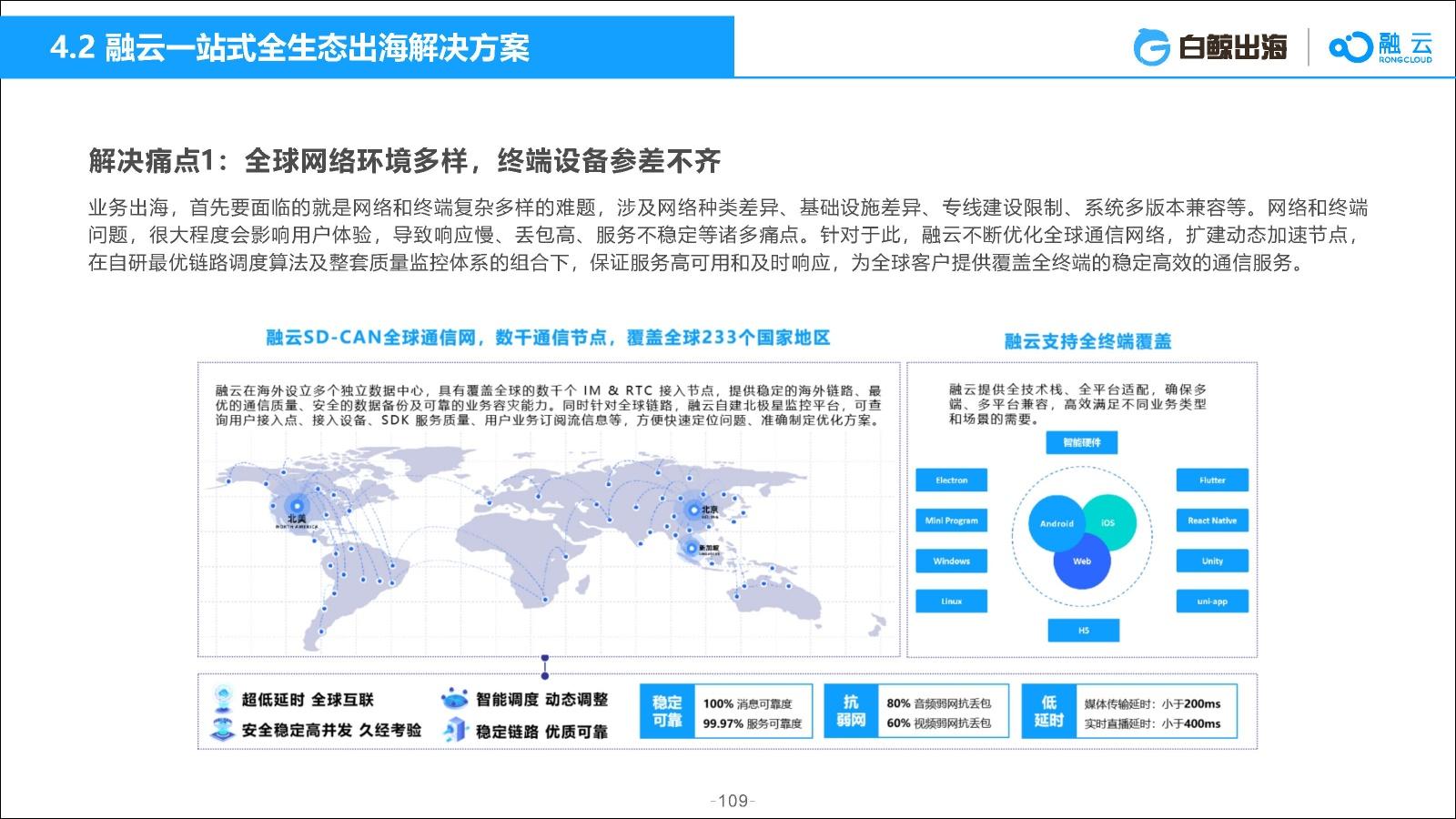Click the stat 100% 消息可靠度

point(747,703)
